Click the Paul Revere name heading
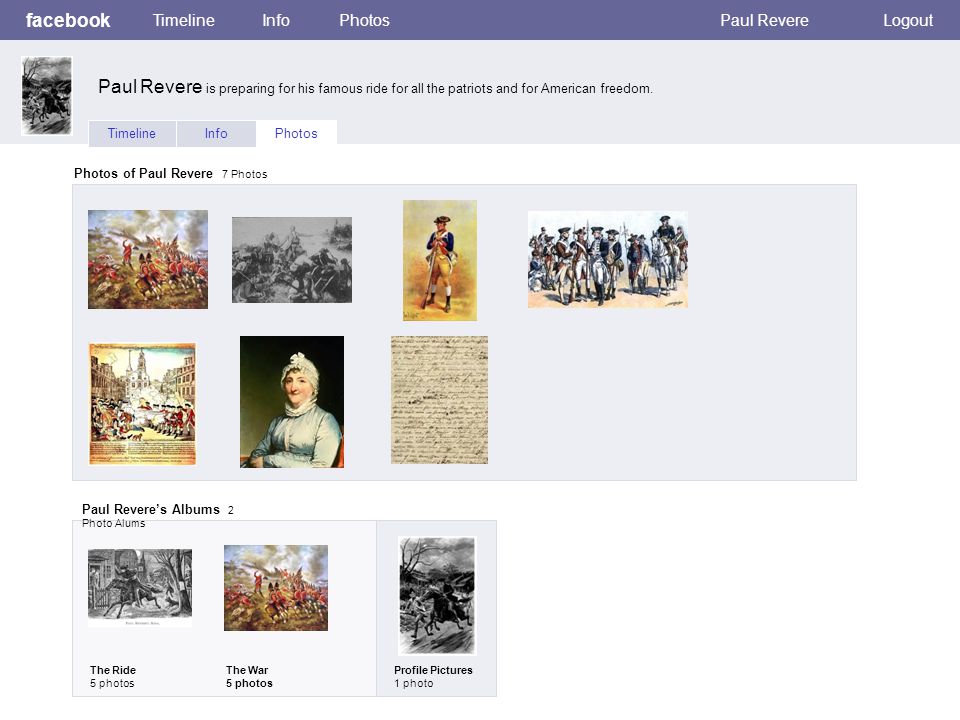This screenshot has width=960, height=720. click(150, 86)
